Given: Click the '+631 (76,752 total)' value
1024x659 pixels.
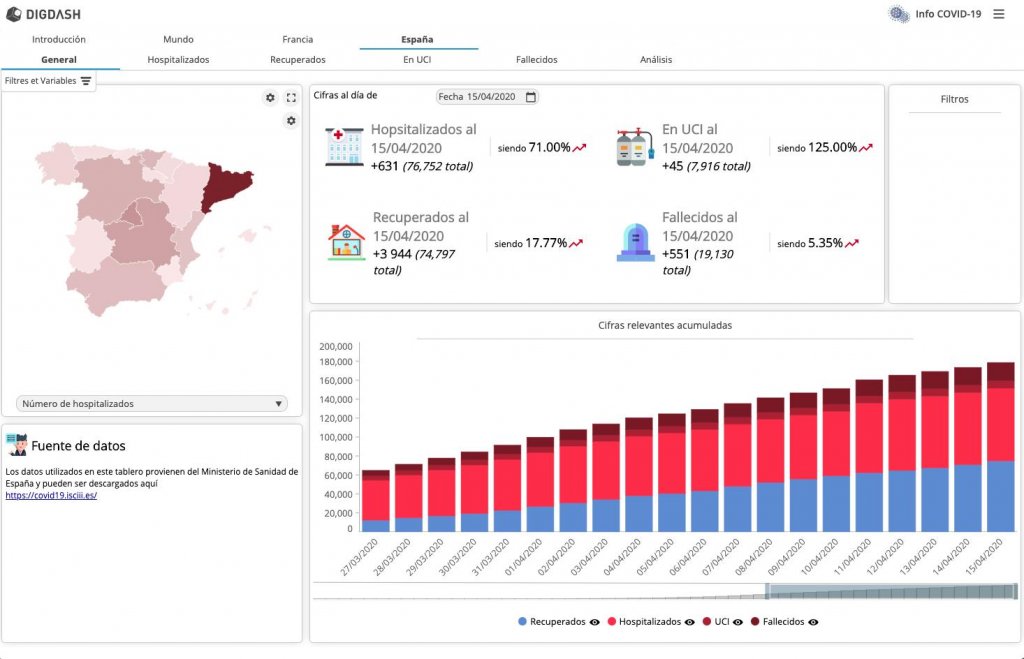Looking at the screenshot, I should coord(422,166).
